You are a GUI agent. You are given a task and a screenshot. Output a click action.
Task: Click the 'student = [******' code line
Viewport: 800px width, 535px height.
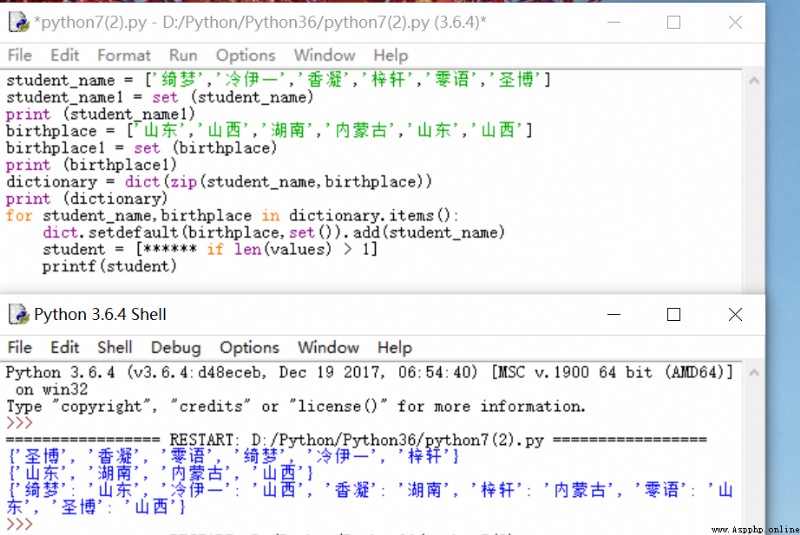210,249
